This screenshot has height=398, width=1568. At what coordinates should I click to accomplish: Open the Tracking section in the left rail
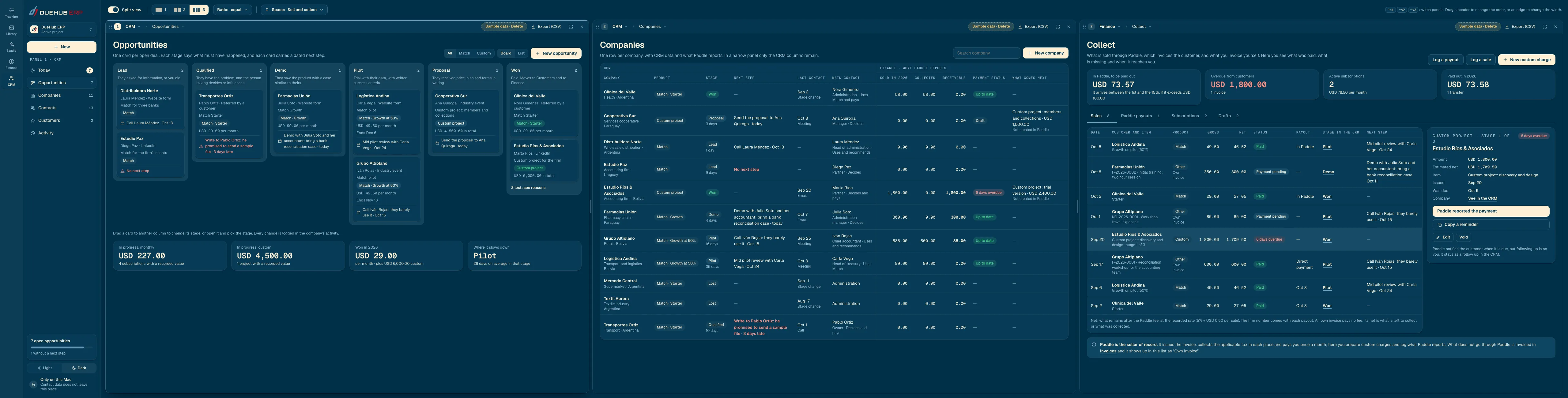pyautogui.click(x=11, y=13)
